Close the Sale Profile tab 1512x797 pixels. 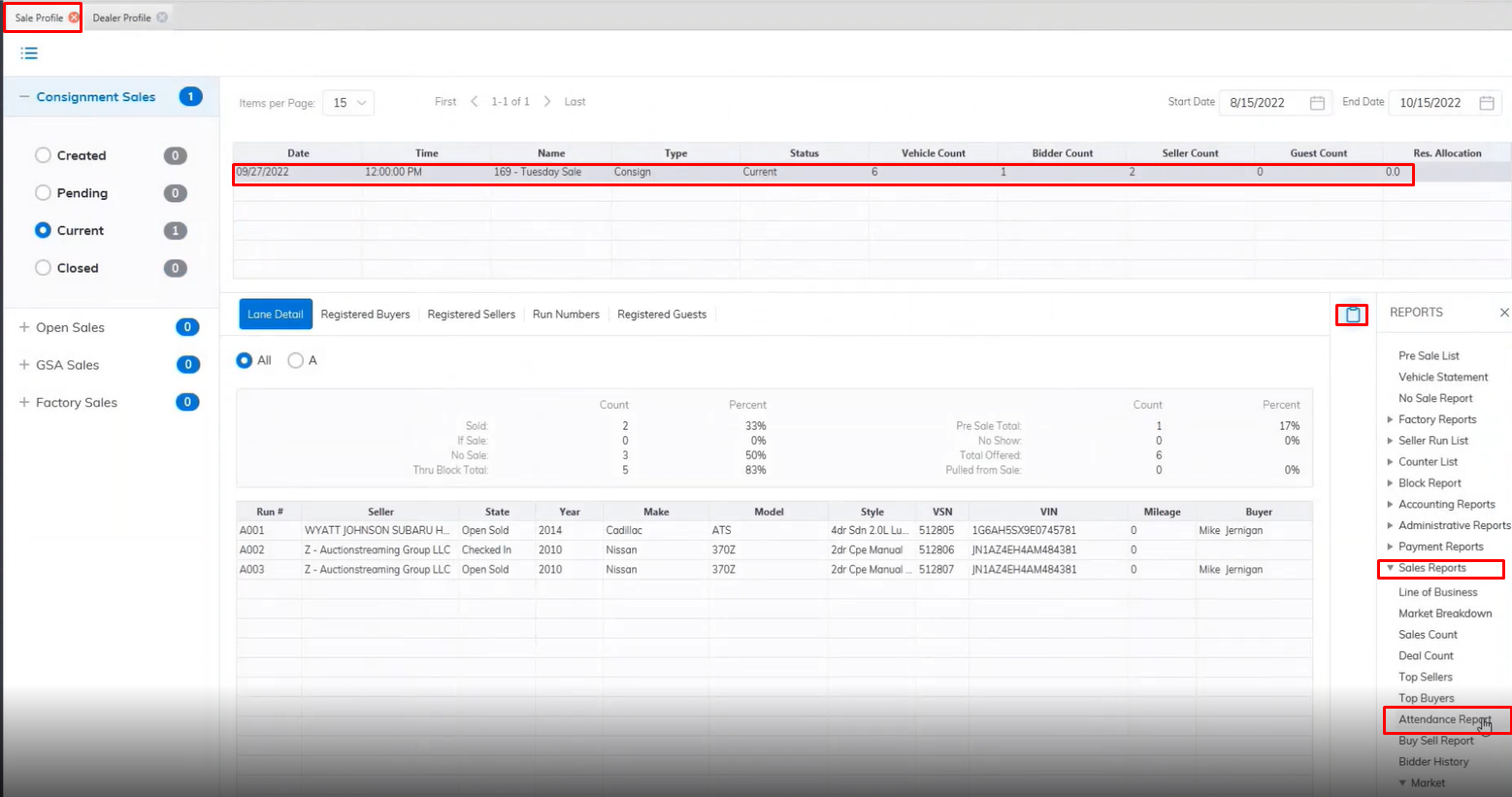pos(74,17)
